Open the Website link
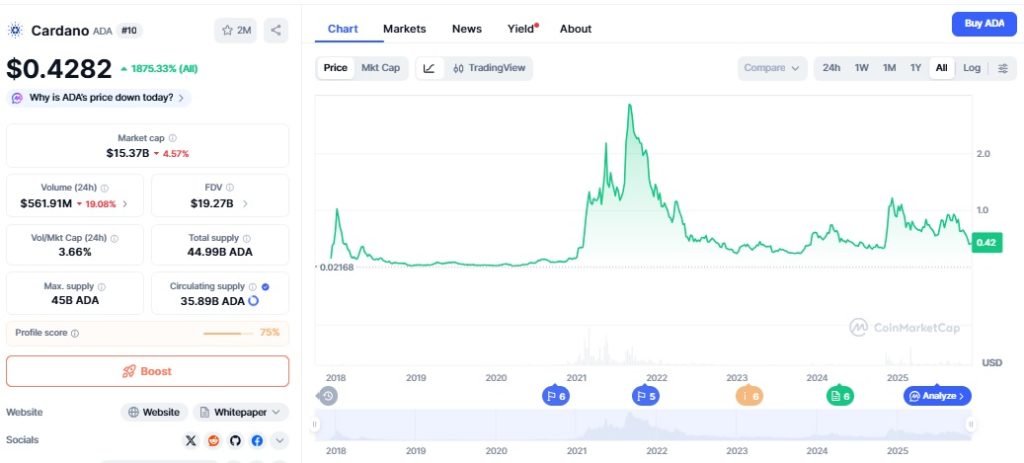 (154, 412)
